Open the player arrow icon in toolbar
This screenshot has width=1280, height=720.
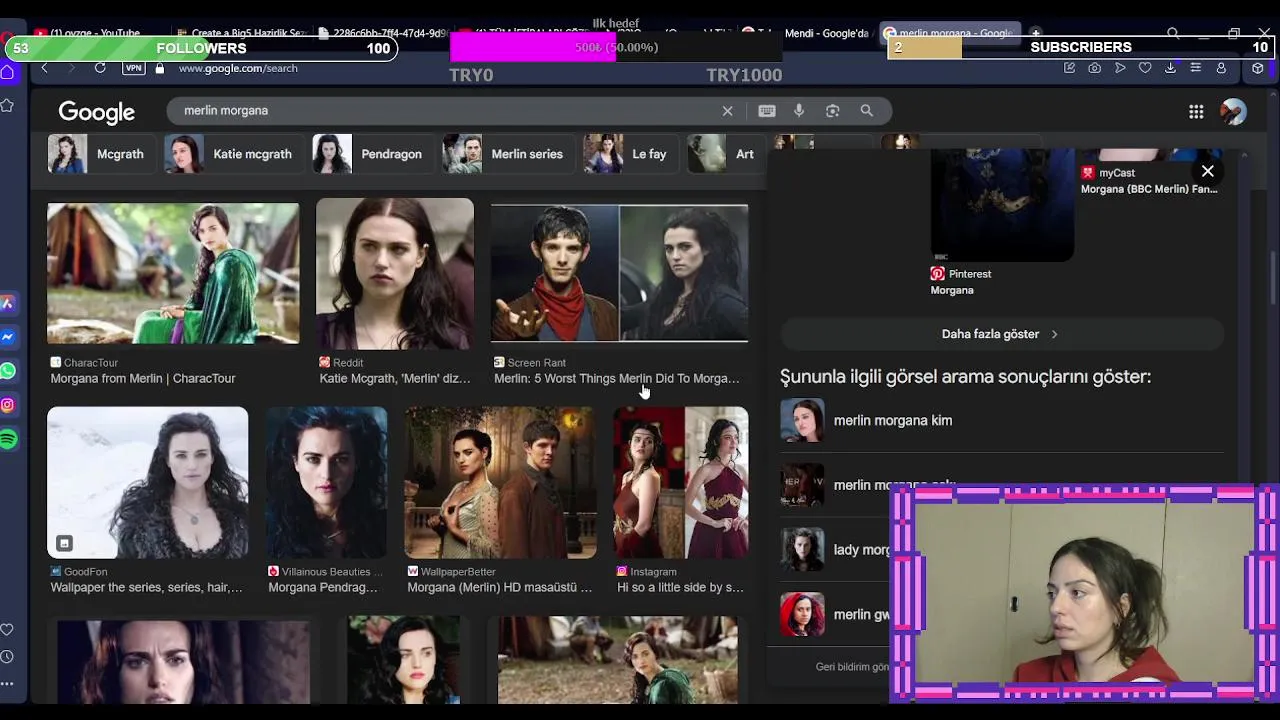click(1120, 68)
